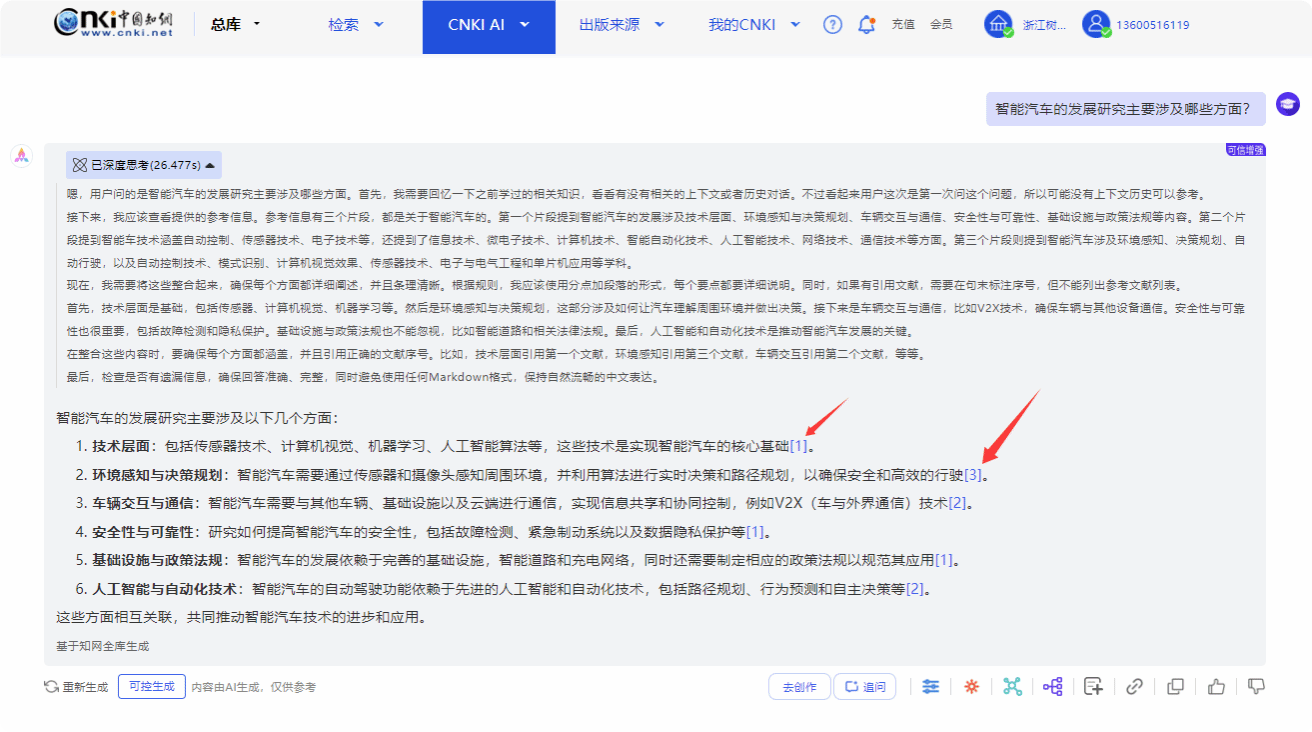Toggle the 可控生成 mode button
1312x732 pixels.
coord(151,687)
